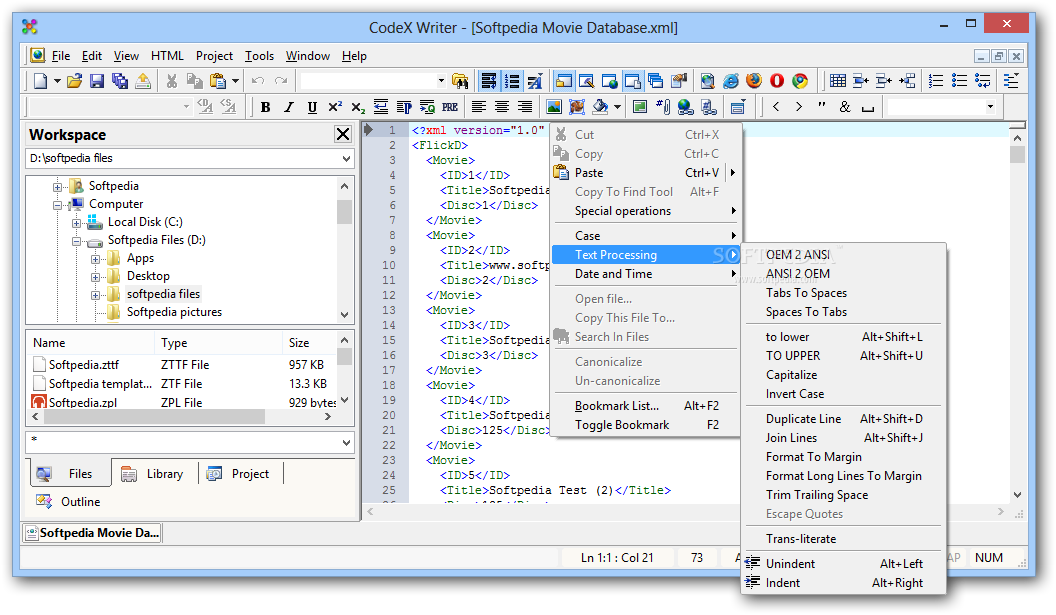Open a file with the folder icon
The width and height of the screenshot is (1056, 615).
[x=74, y=82]
